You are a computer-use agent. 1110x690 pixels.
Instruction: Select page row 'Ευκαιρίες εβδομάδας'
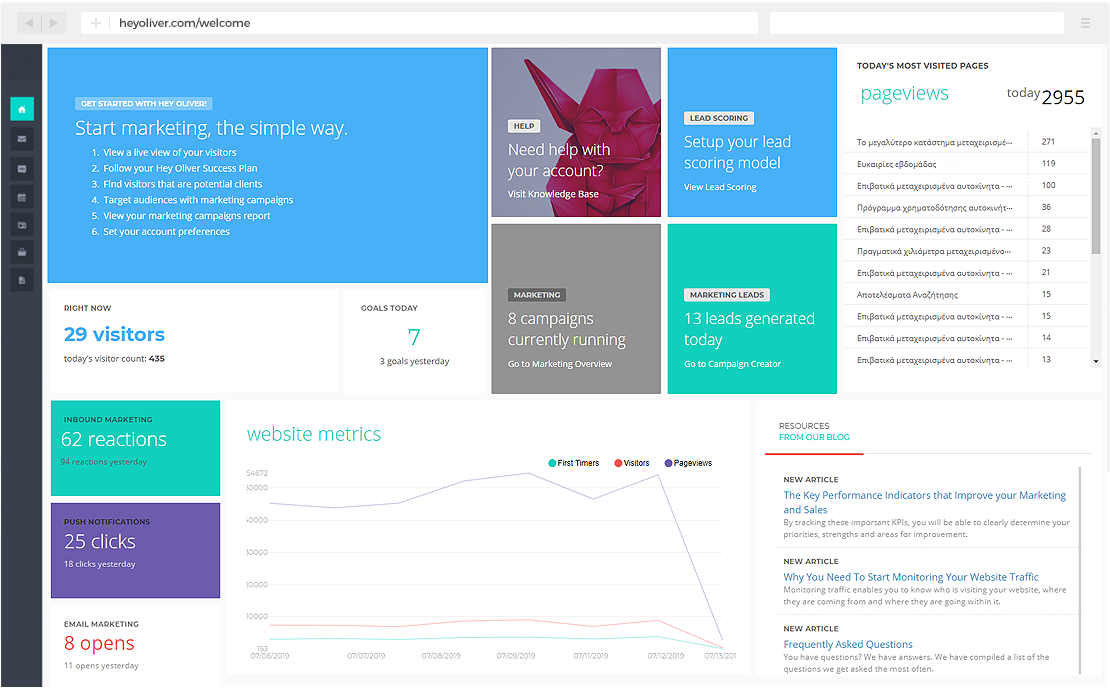pyautogui.click(x=967, y=164)
